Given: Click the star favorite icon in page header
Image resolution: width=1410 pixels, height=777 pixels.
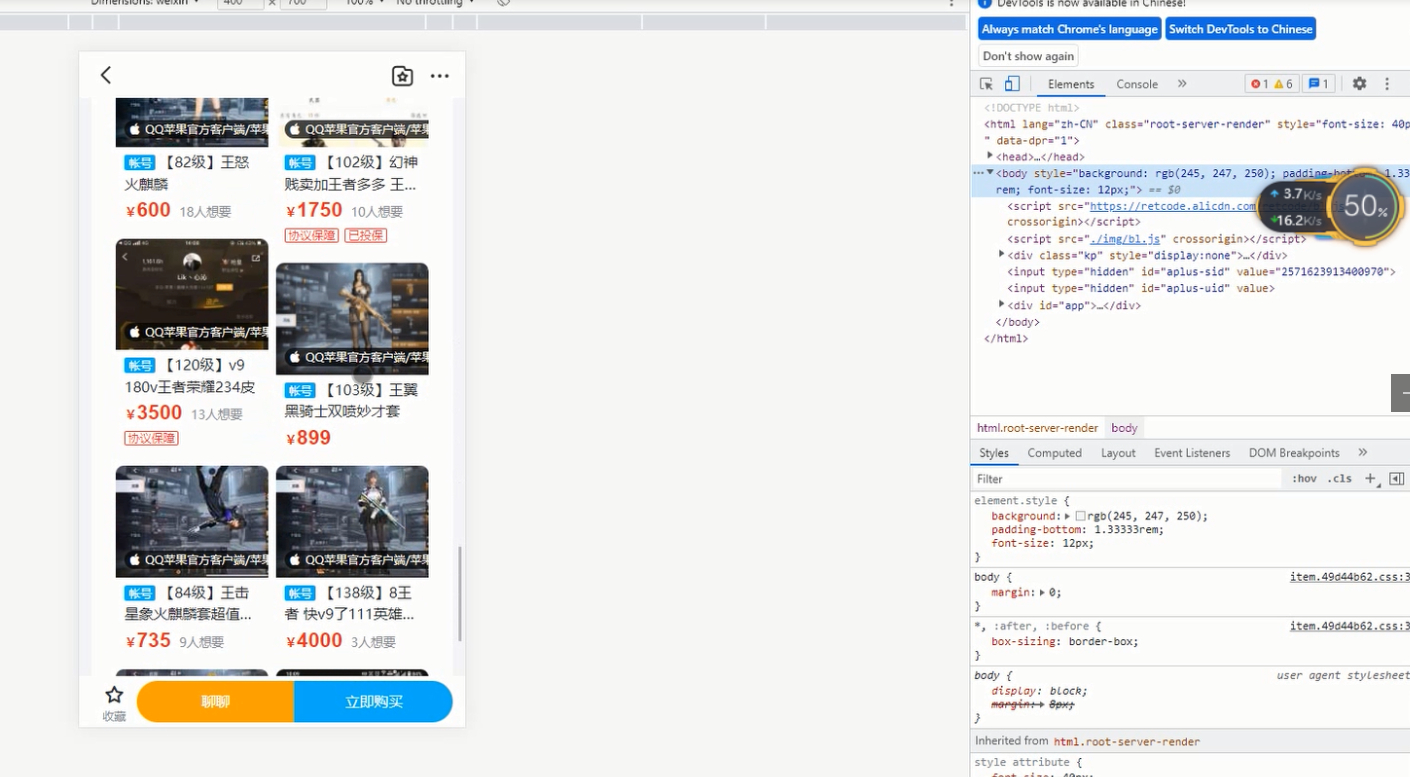Looking at the screenshot, I should pos(402,76).
